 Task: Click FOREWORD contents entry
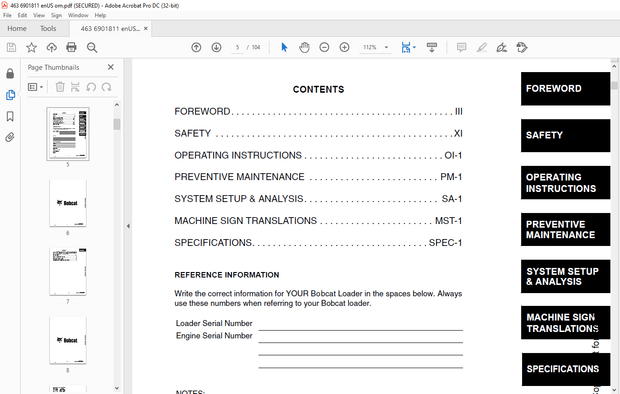point(318,112)
